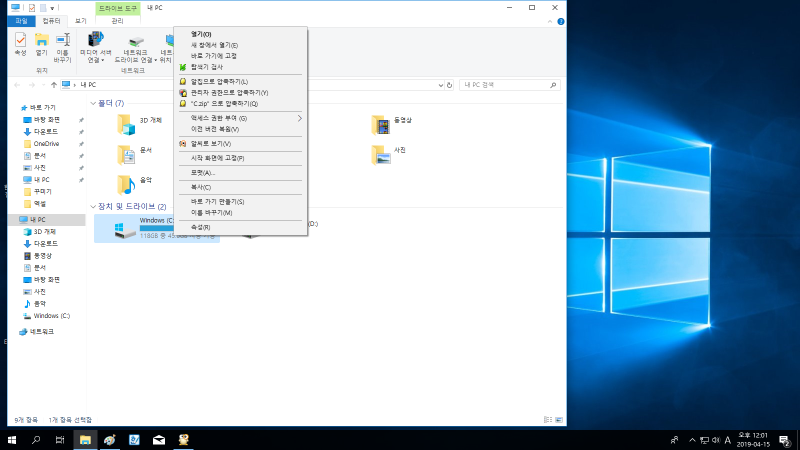Viewport: 800px width, 450px height.
Task: Open Task View on the taskbar
Action: point(60,440)
